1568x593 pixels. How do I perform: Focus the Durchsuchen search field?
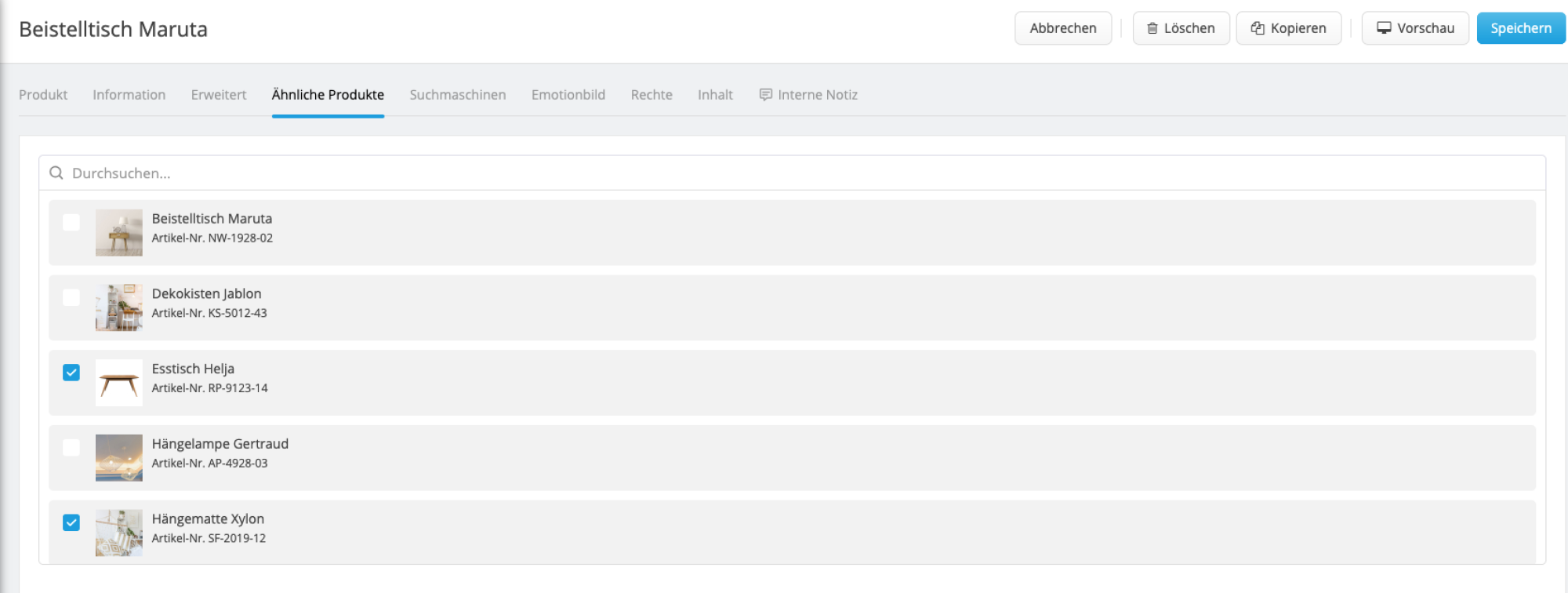[784, 173]
